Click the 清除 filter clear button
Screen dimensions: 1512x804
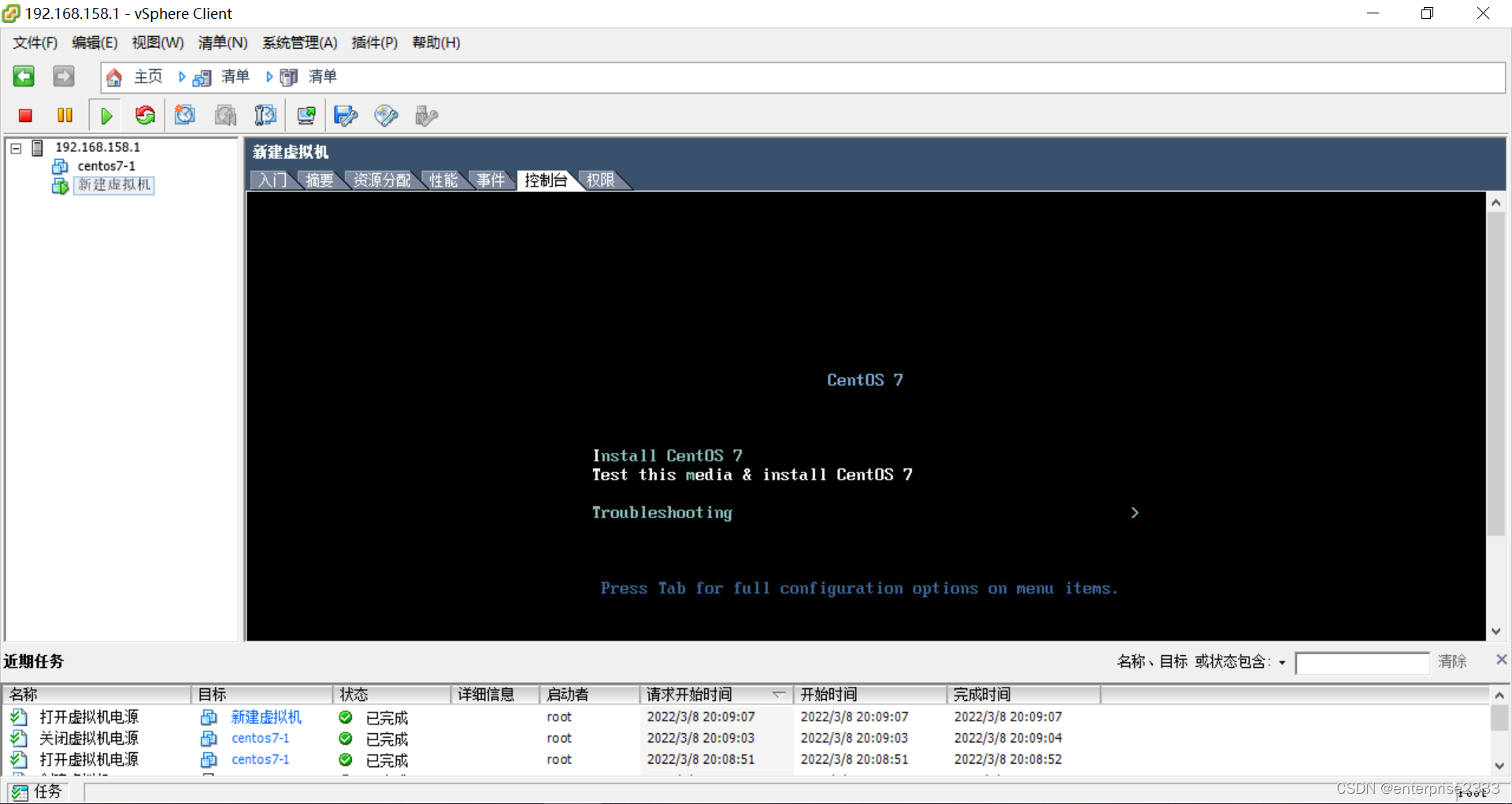[1452, 661]
